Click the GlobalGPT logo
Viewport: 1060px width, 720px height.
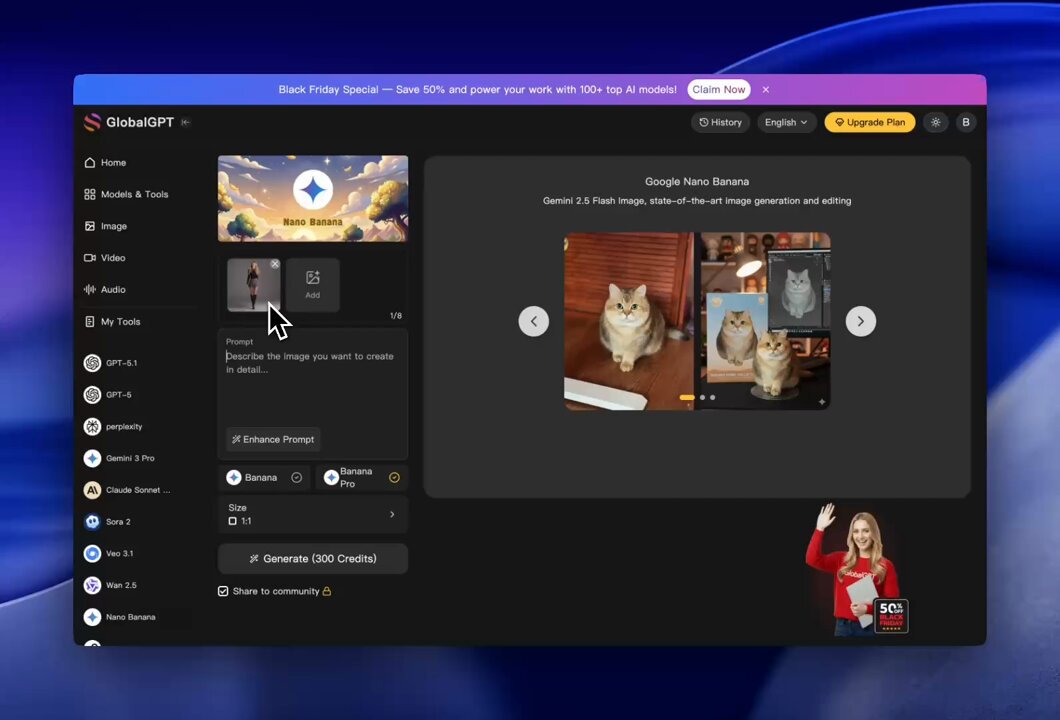click(x=128, y=122)
